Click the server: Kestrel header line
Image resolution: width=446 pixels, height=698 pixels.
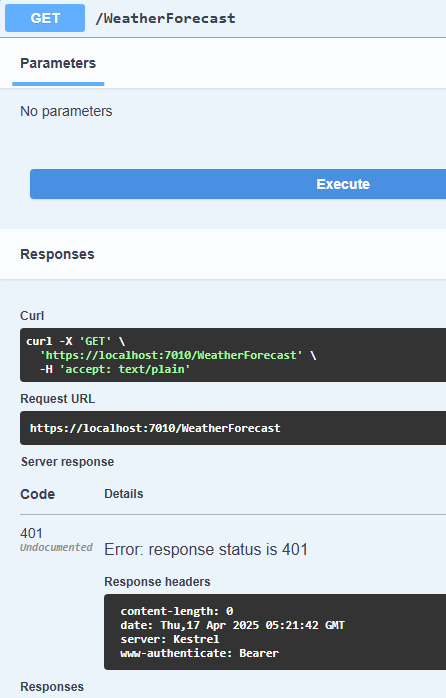pyautogui.click(x=170, y=639)
